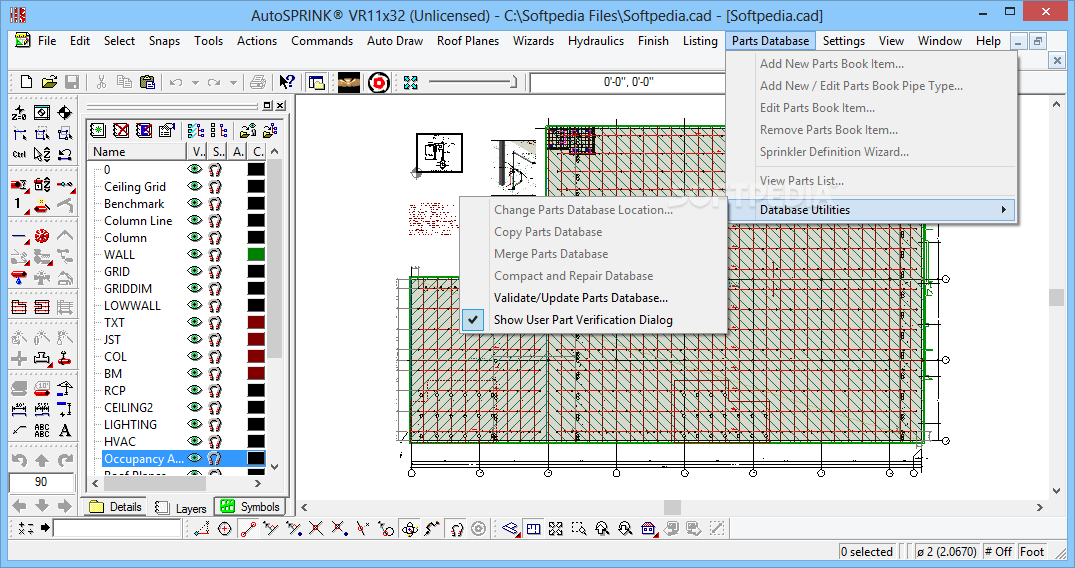1075x568 pixels.
Task: Open the Roof Planes menu
Action: (468, 40)
